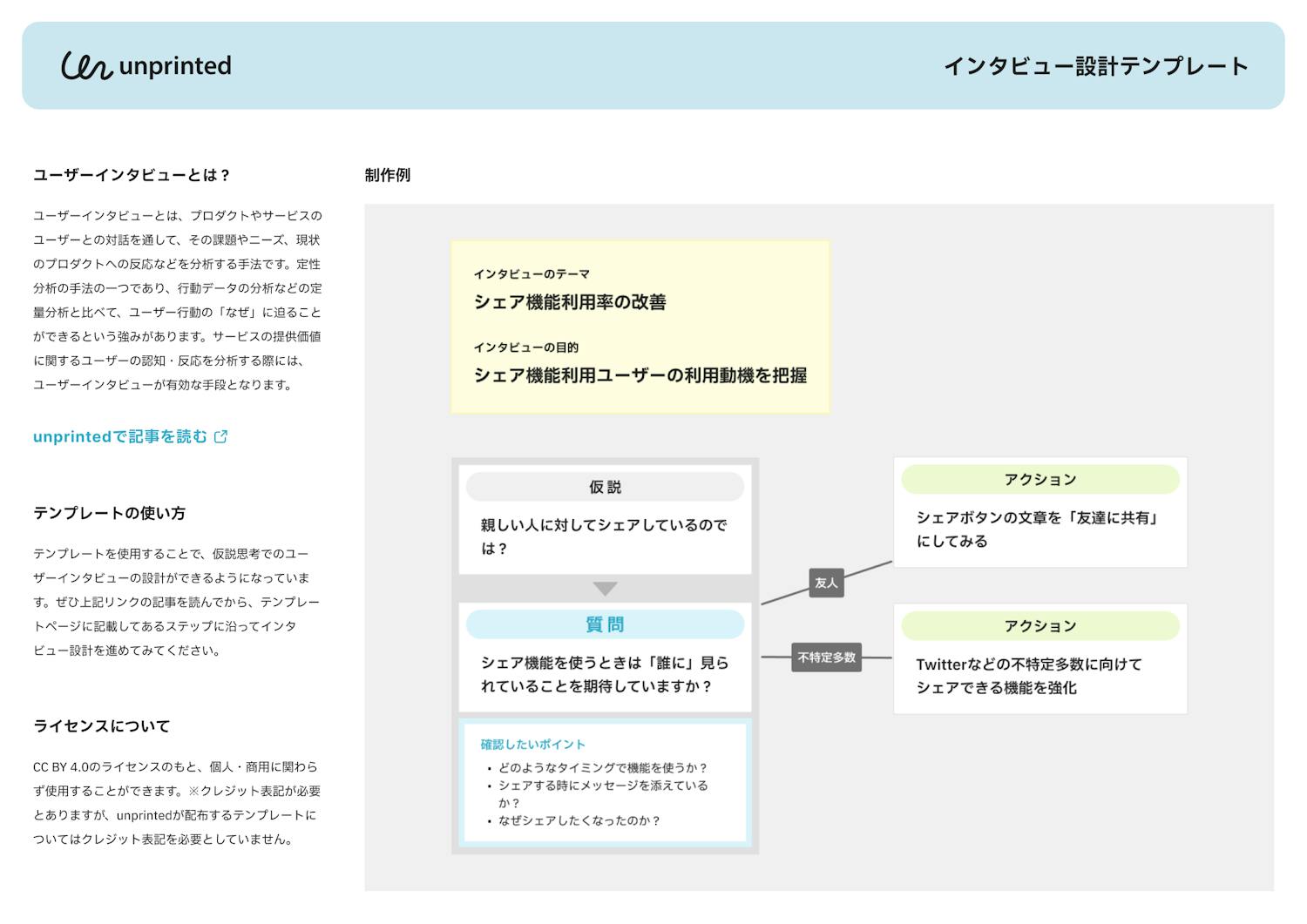1307x924 pixels.
Task: Click the シェア機能利用ユーザーの利用動機を把握 purpose text
Action: coord(640,375)
